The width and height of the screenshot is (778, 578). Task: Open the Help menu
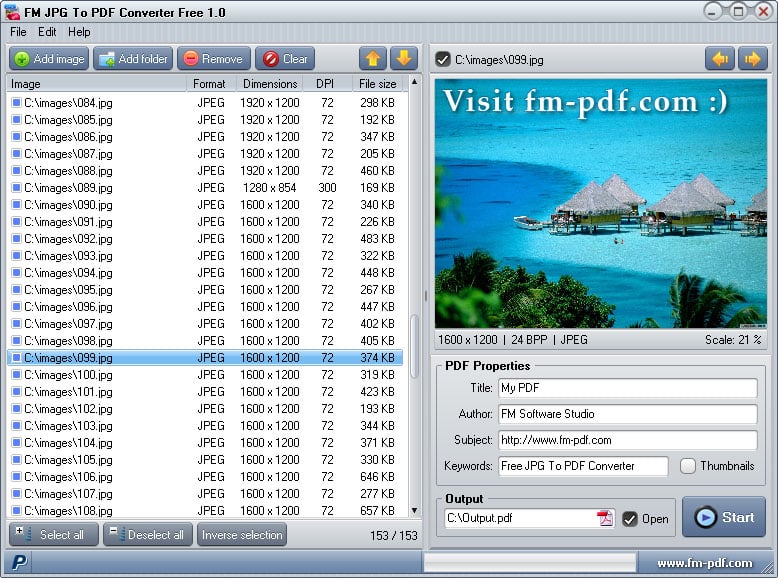point(79,32)
